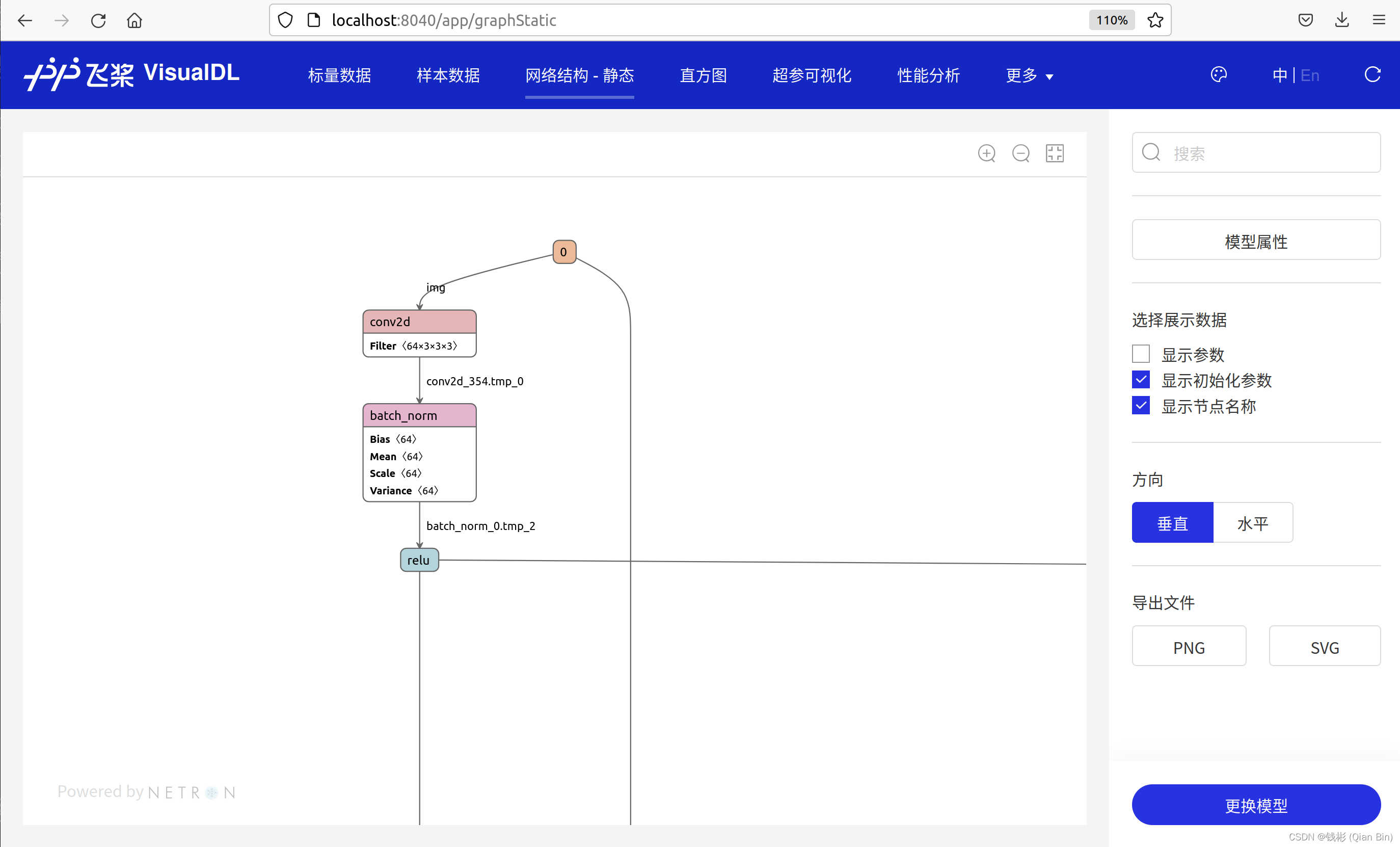
Task: Reload the browser page
Action: click(98, 20)
